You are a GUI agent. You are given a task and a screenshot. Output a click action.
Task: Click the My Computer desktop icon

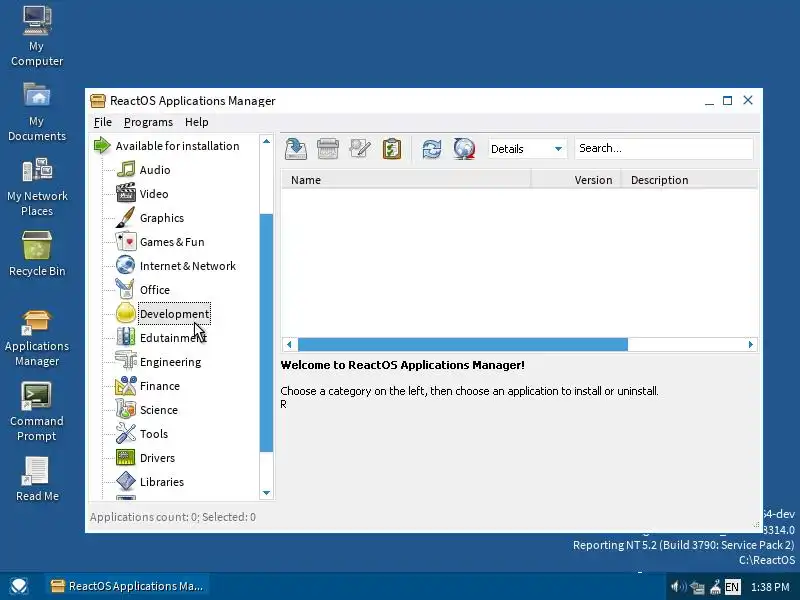37,36
